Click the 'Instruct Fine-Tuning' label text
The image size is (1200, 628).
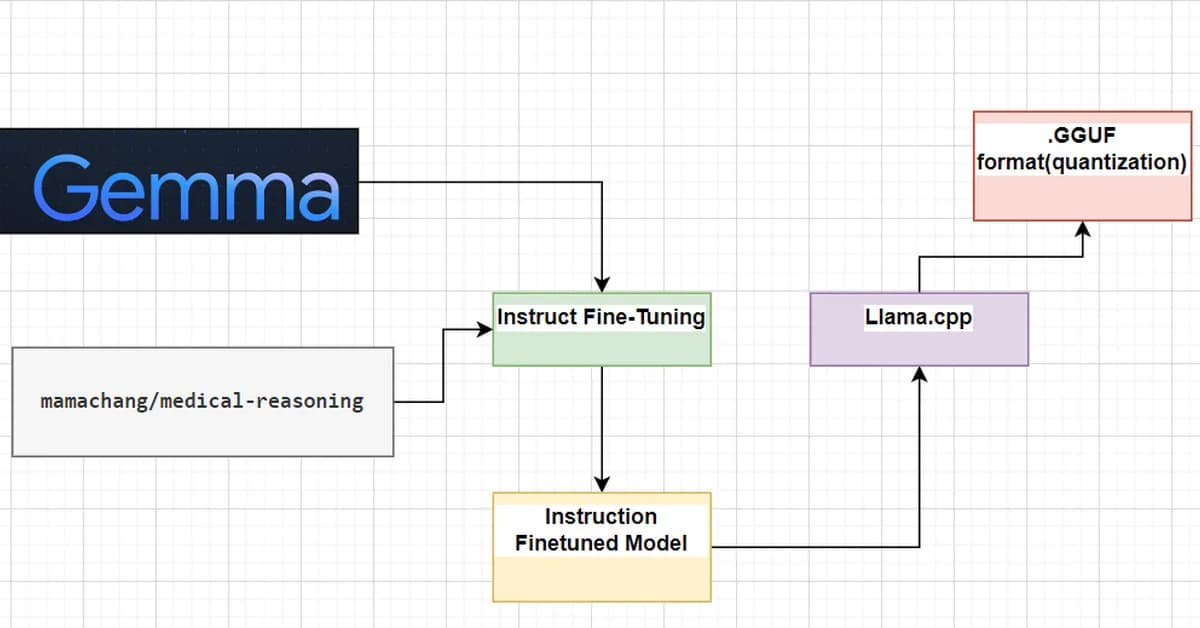coord(601,318)
